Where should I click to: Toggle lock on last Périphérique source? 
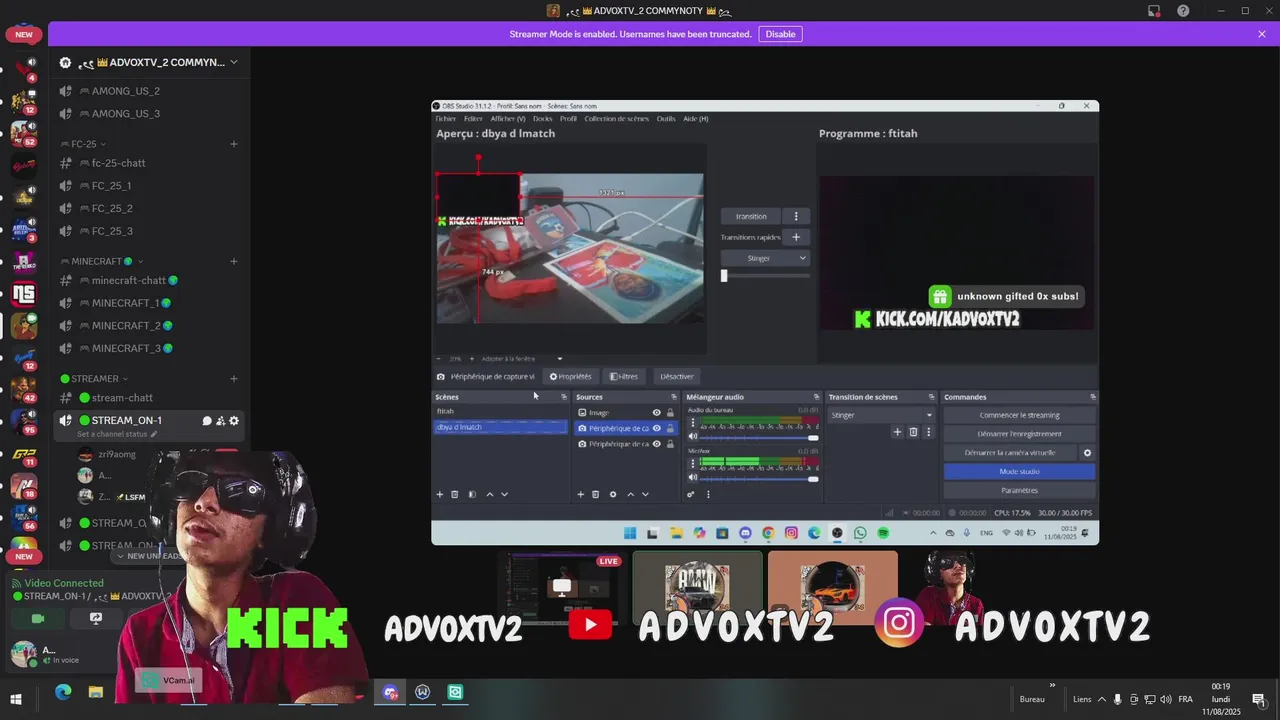670,444
